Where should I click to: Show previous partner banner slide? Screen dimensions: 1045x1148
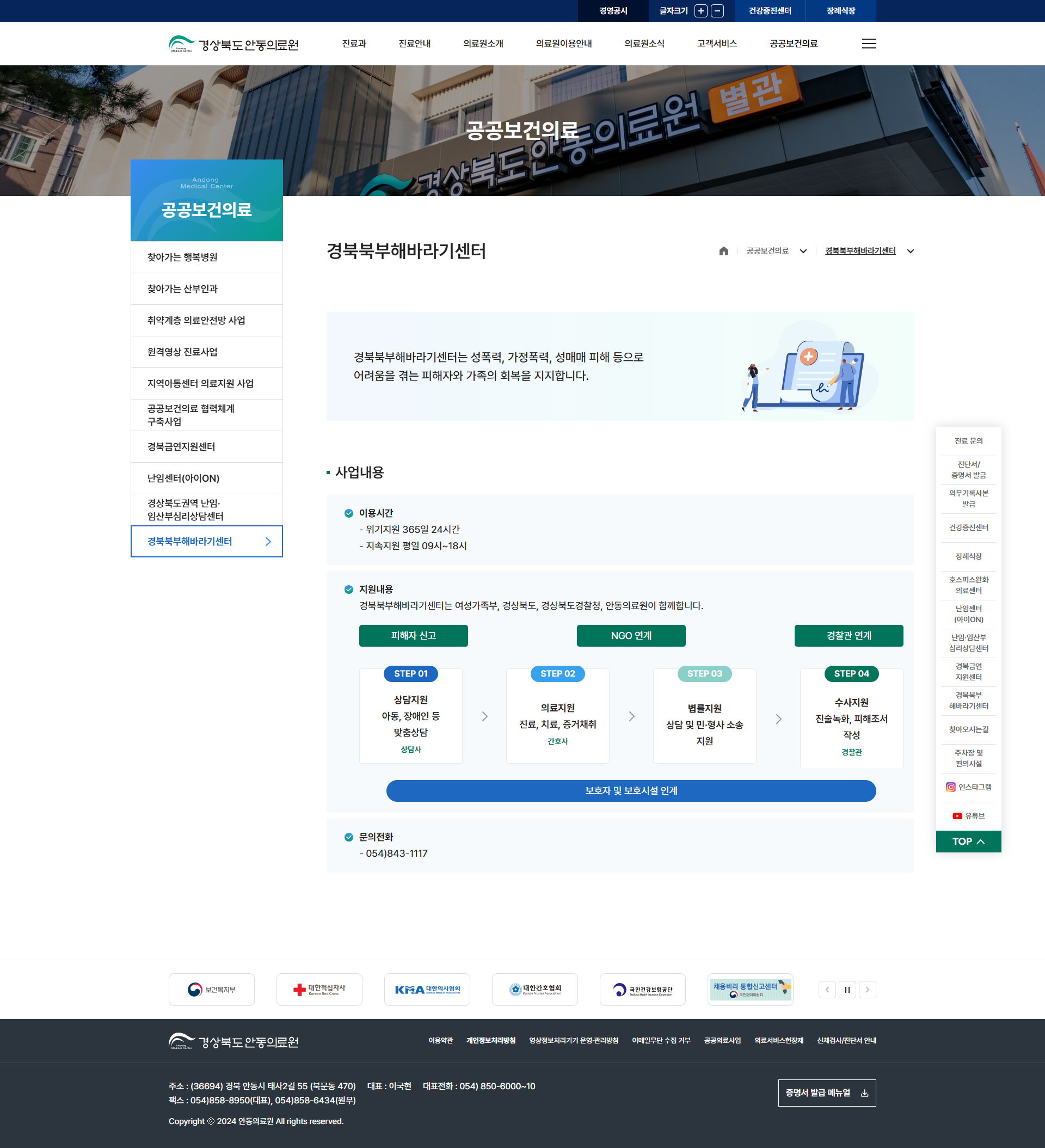(x=827, y=990)
